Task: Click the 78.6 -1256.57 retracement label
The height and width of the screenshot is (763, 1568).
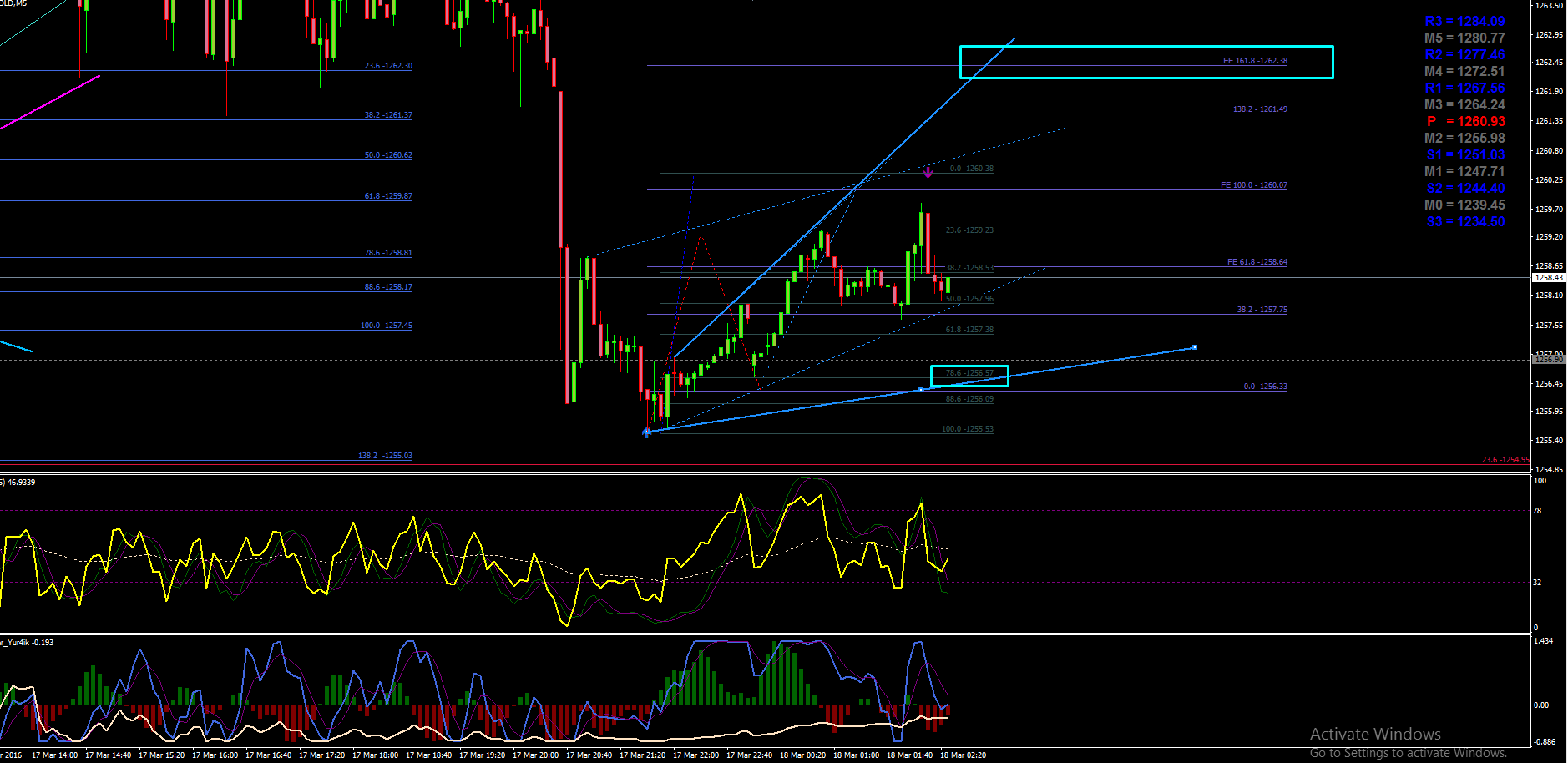Action: pos(969,373)
